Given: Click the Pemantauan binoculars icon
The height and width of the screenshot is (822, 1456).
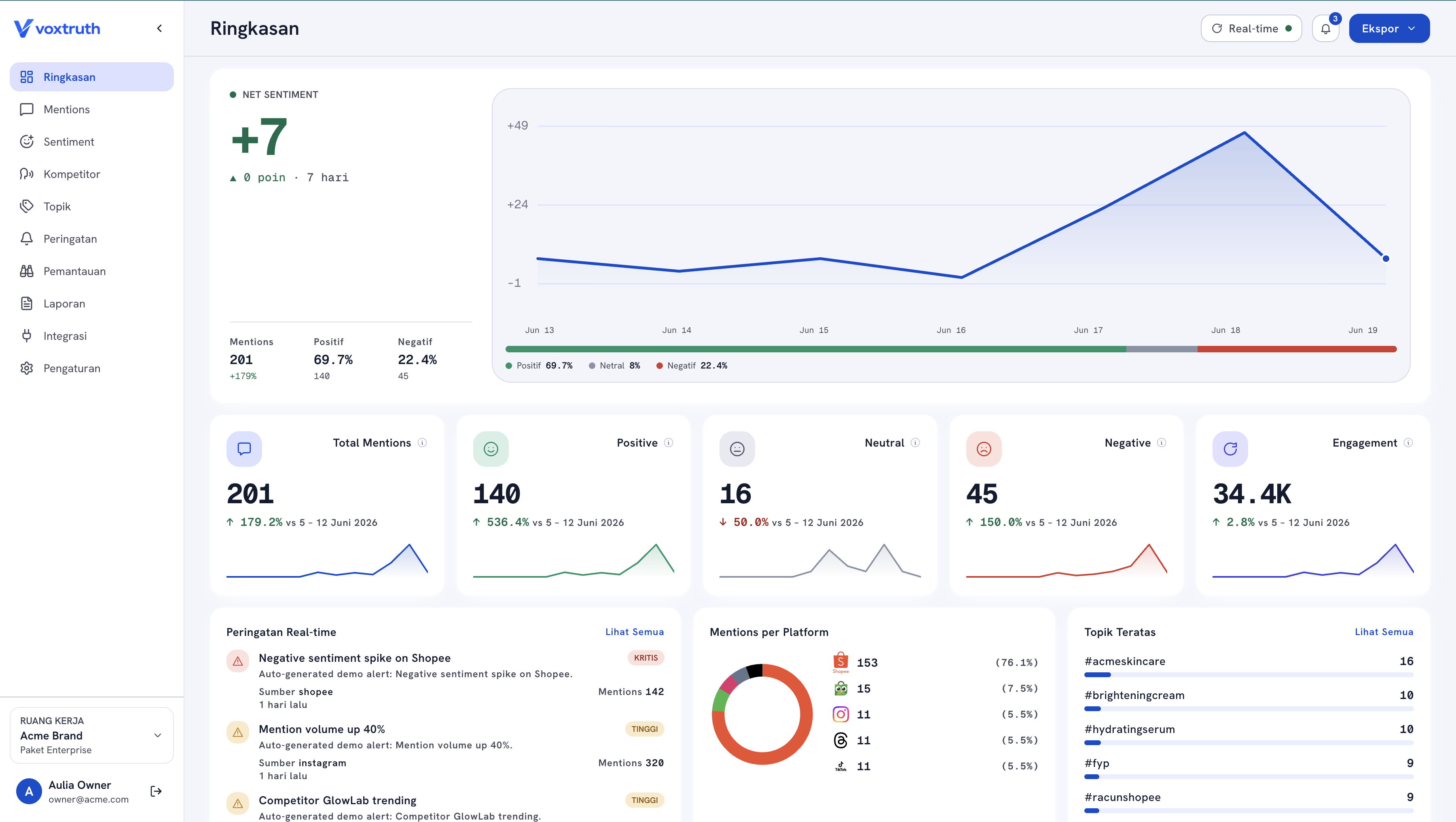Looking at the screenshot, I should pos(27,271).
